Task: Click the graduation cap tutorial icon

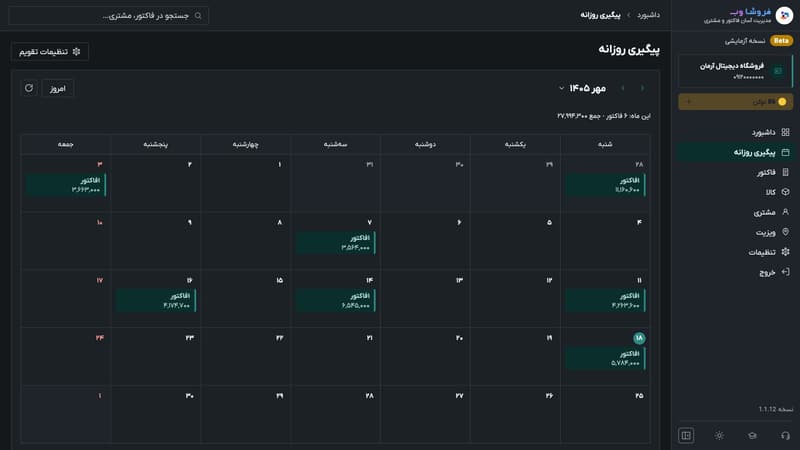Action: click(752, 435)
